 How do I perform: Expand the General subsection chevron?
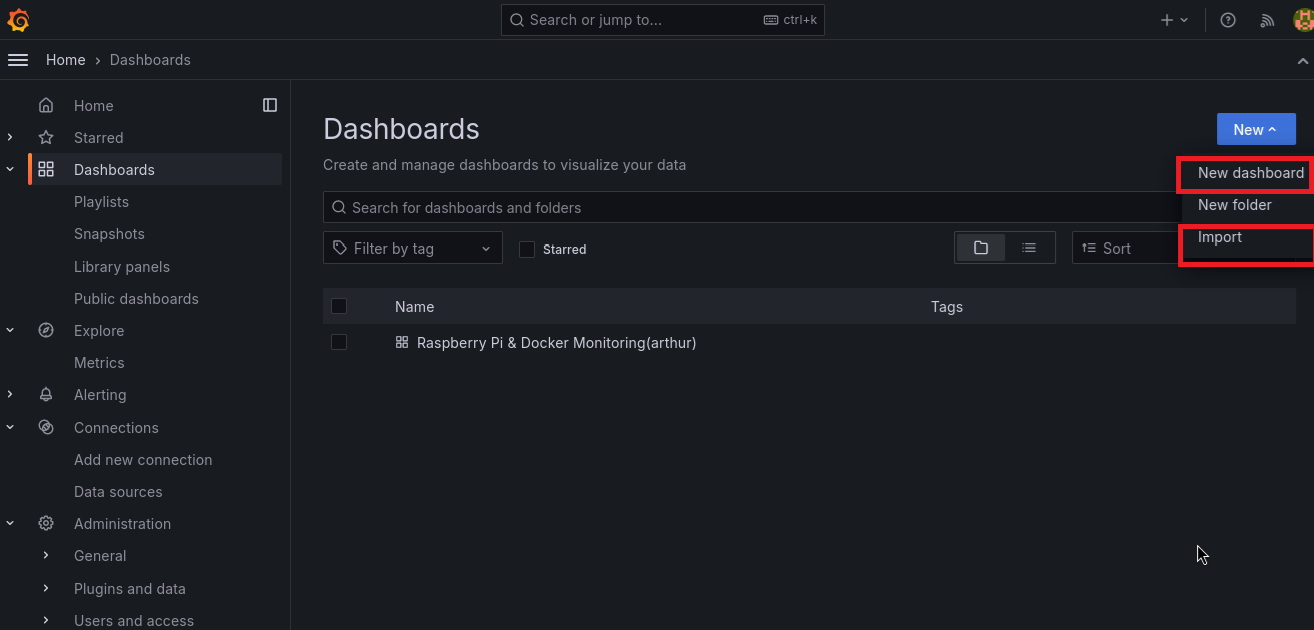click(46, 556)
